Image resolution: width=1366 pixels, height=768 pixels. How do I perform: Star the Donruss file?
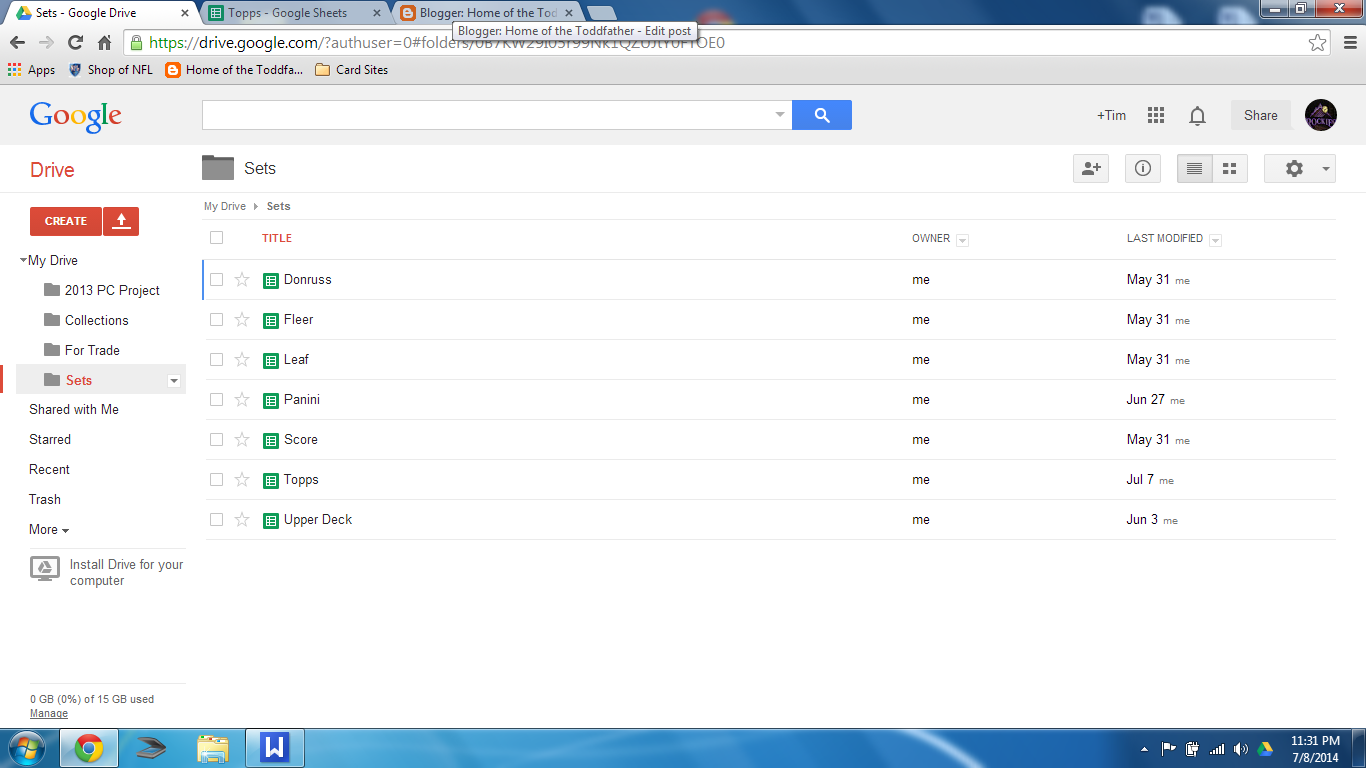tap(242, 280)
